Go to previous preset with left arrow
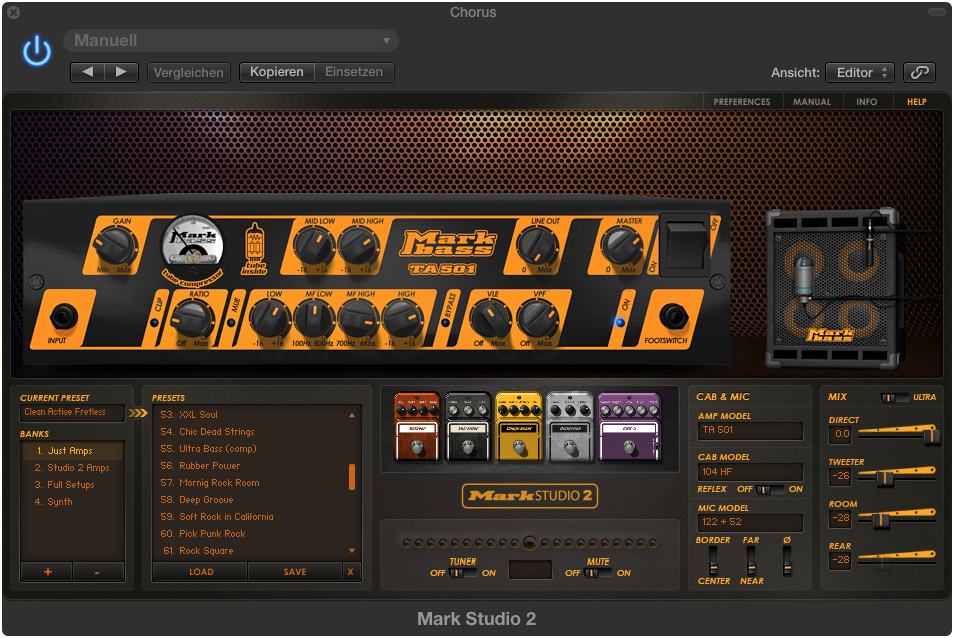This screenshot has height=638, width=954. click(x=88, y=72)
